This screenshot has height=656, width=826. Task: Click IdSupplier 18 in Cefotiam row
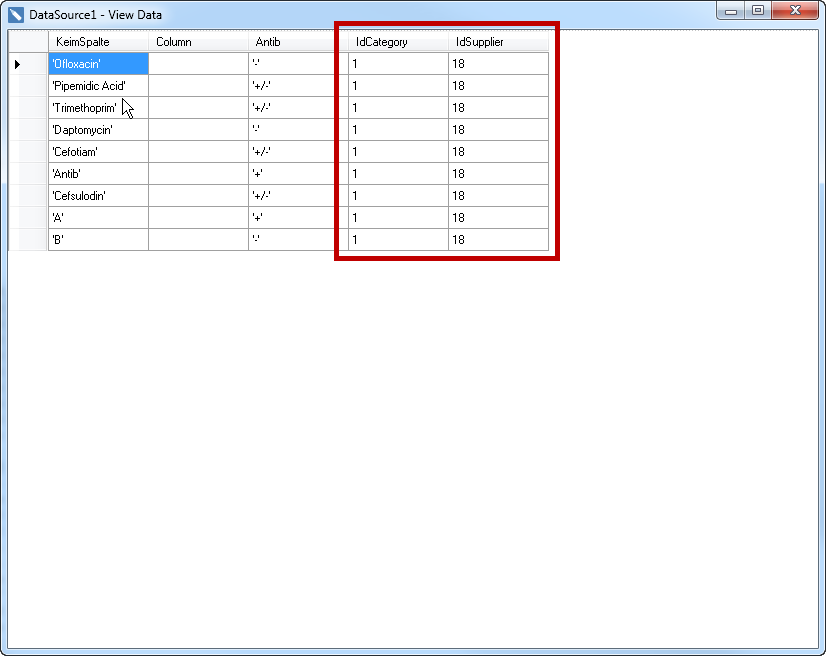coord(499,152)
